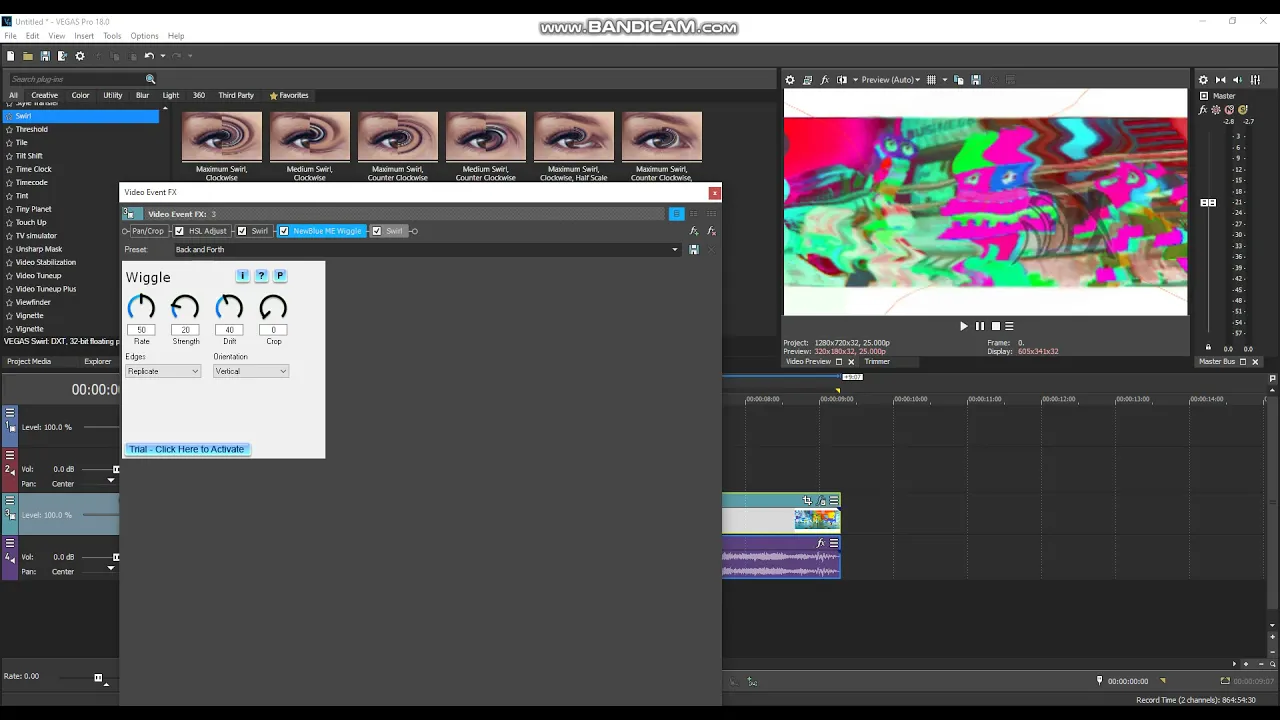Toggle split screen view in the preview toolbar

pyautogui.click(x=842, y=80)
